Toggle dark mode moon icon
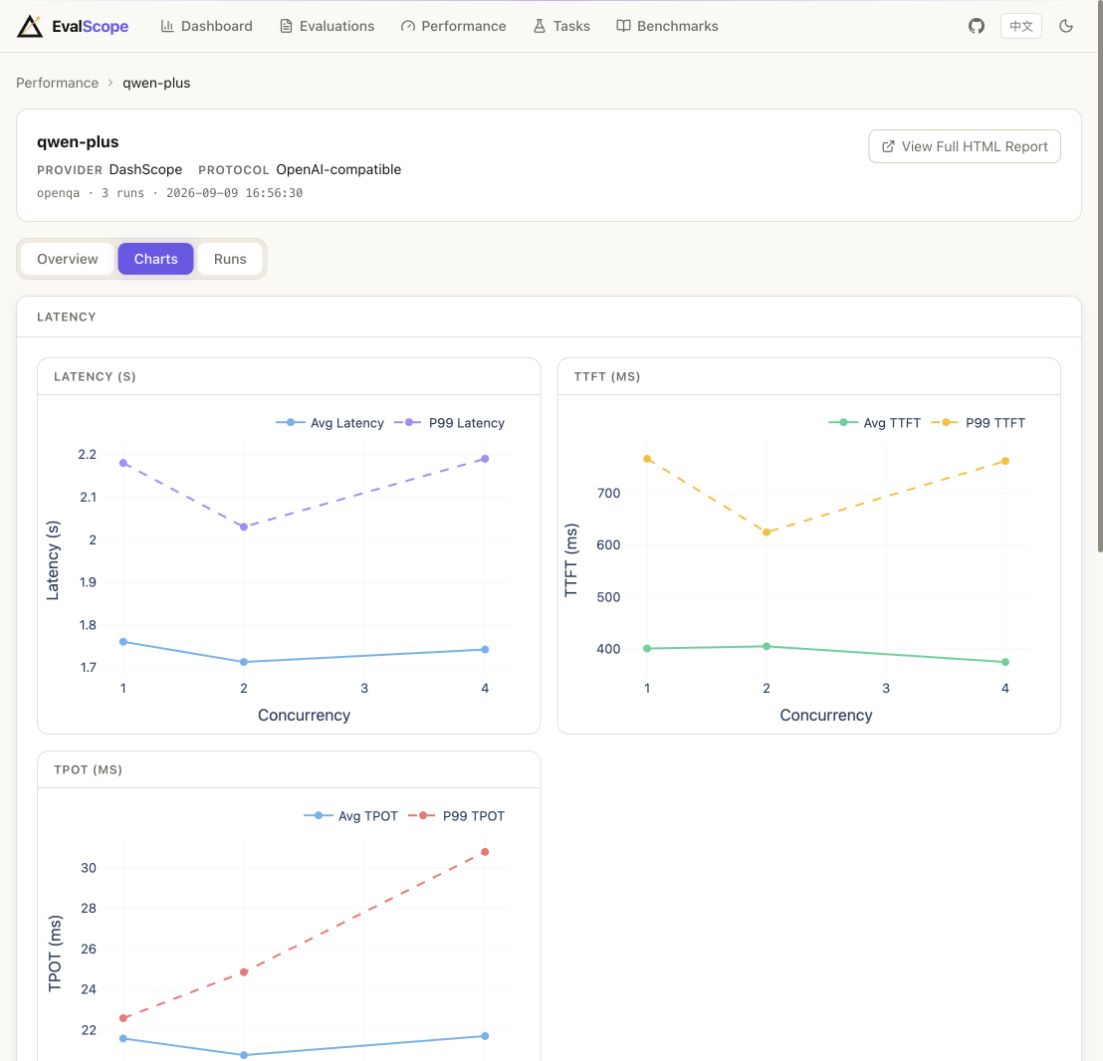The height and width of the screenshot is (1061, 1103). coord(1066,26)
